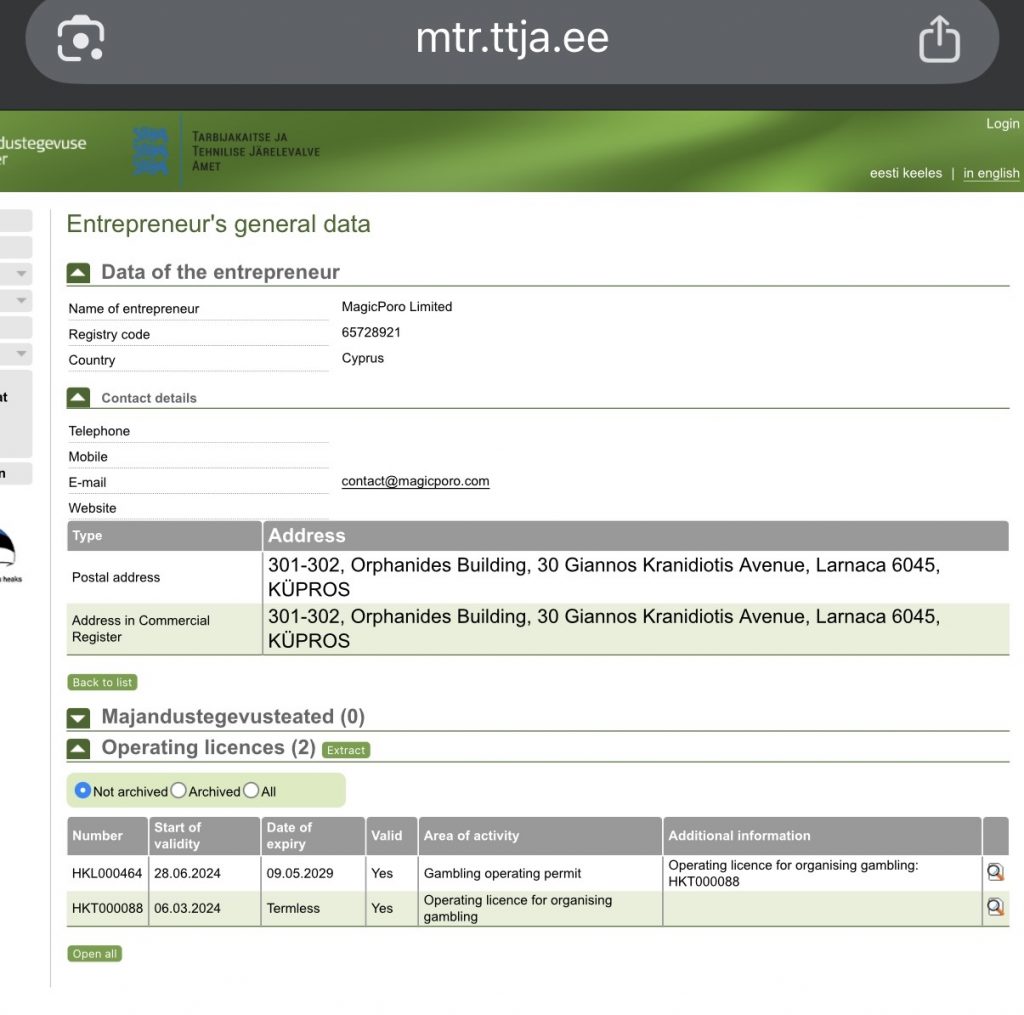This screenshot has height=1015, width=1024.
Task: Click the Date of expiry column header
Action: point(313,835)
